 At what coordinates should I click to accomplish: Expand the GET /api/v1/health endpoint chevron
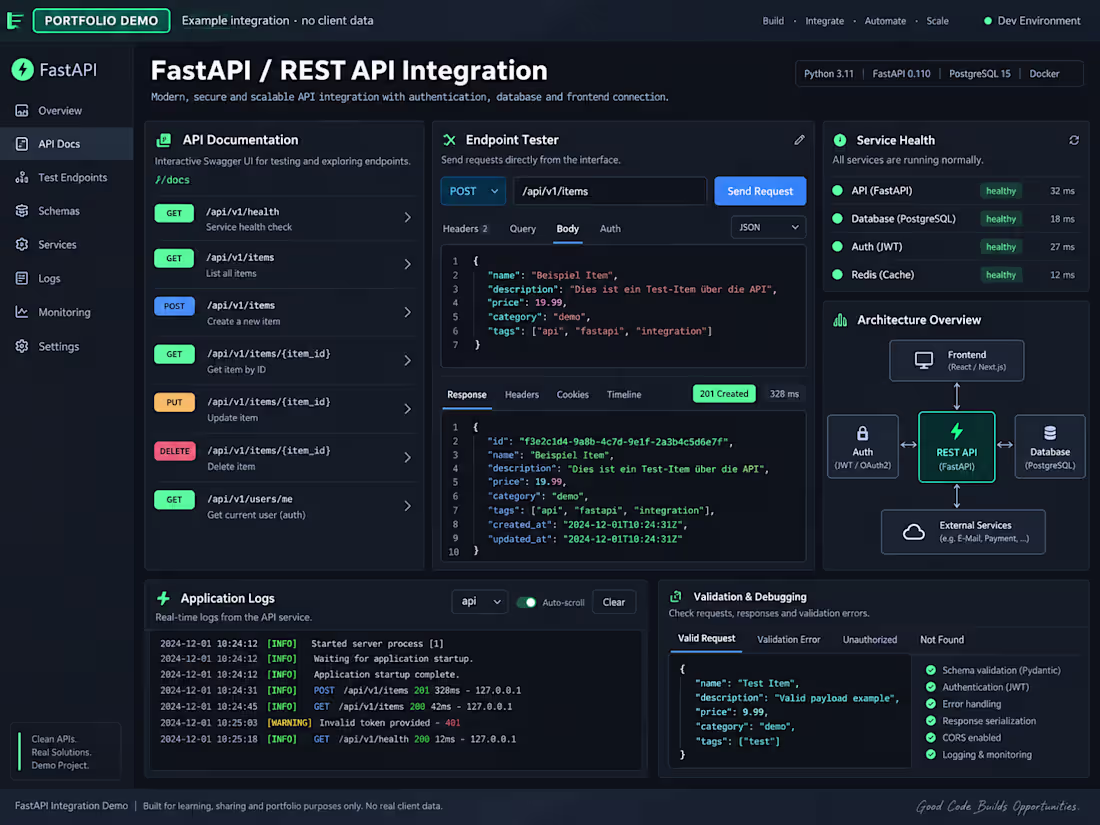[x=408, y=217]
